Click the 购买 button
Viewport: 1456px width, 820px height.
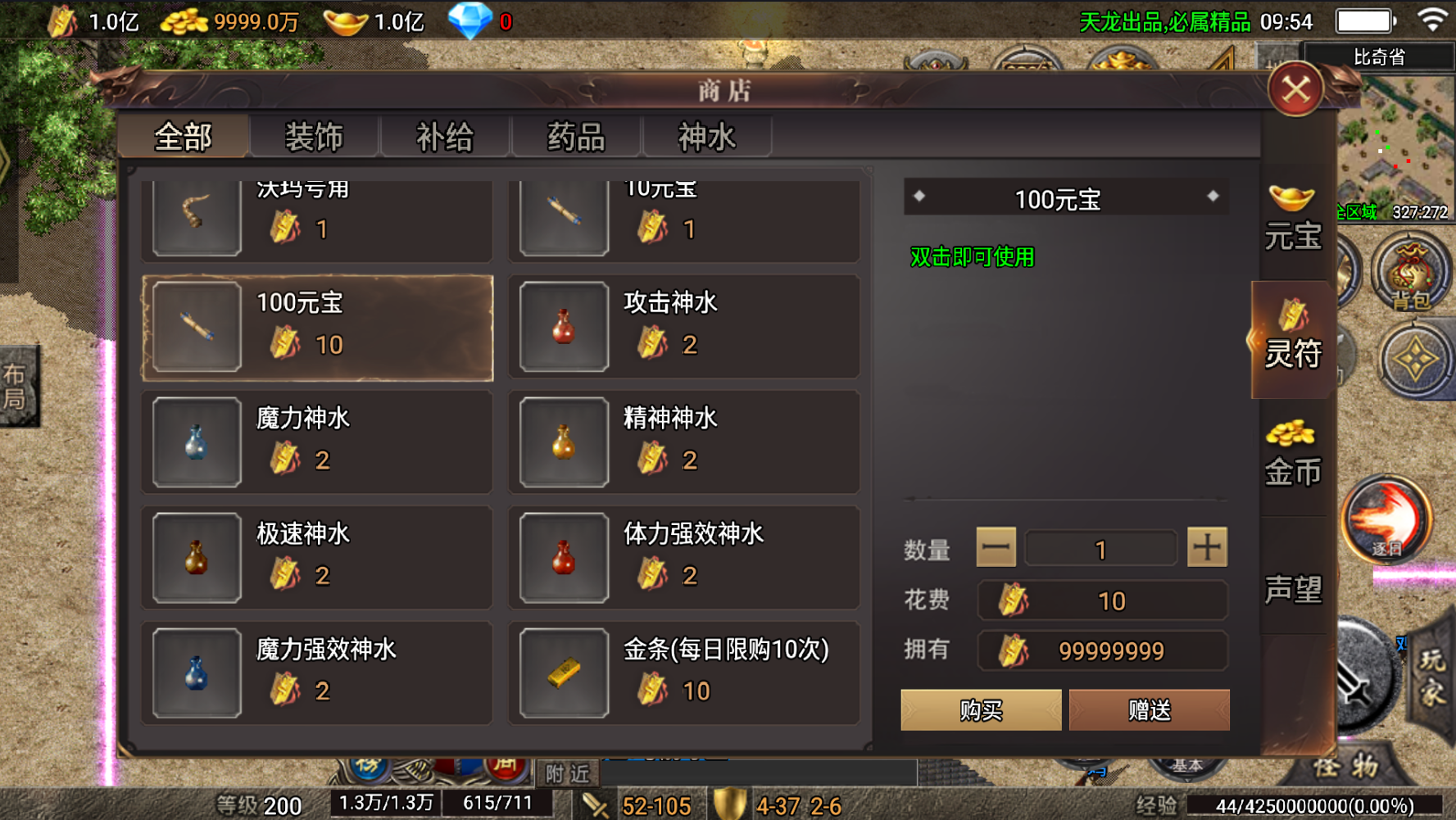(x=981, y=710)
